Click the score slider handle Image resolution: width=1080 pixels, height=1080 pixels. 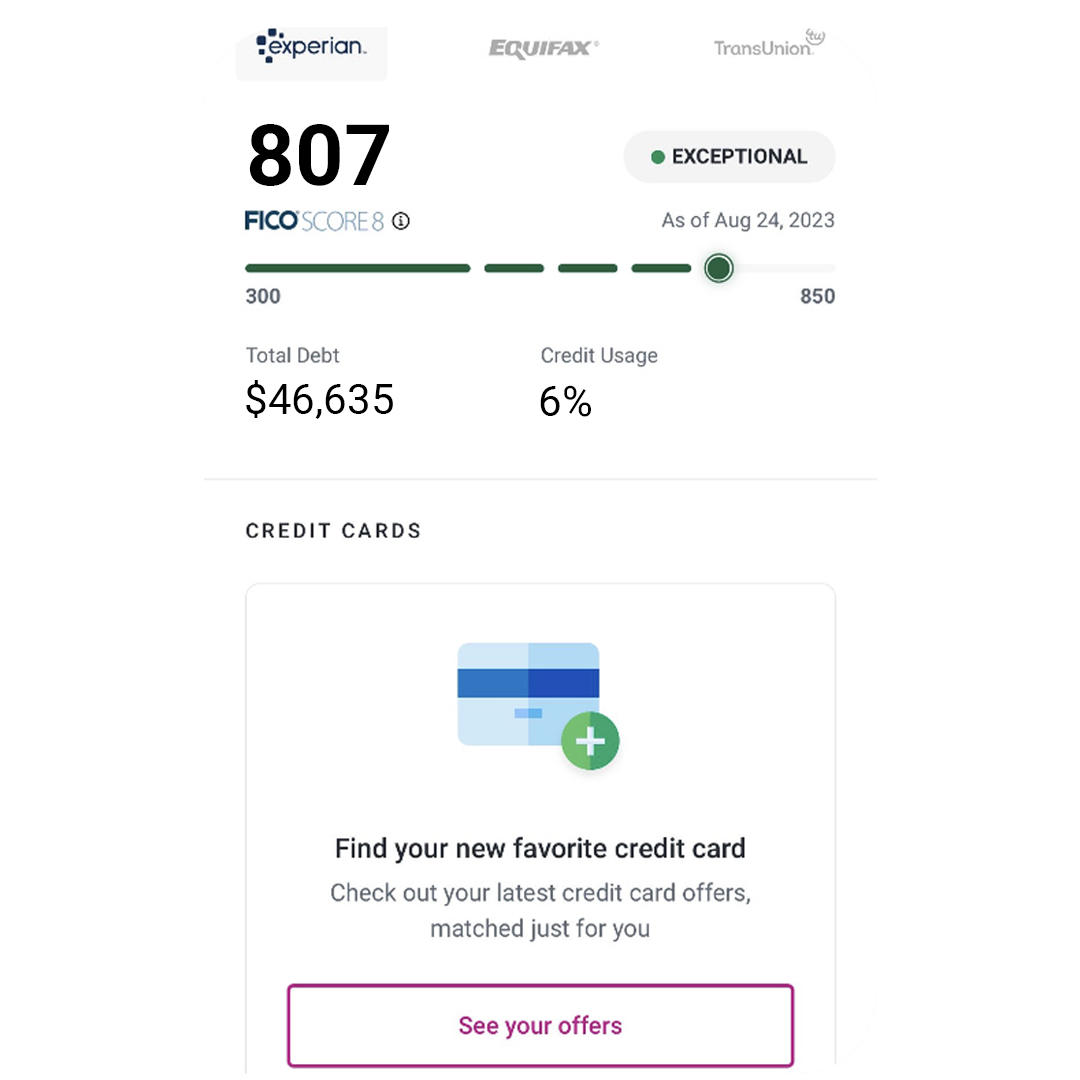718,268
